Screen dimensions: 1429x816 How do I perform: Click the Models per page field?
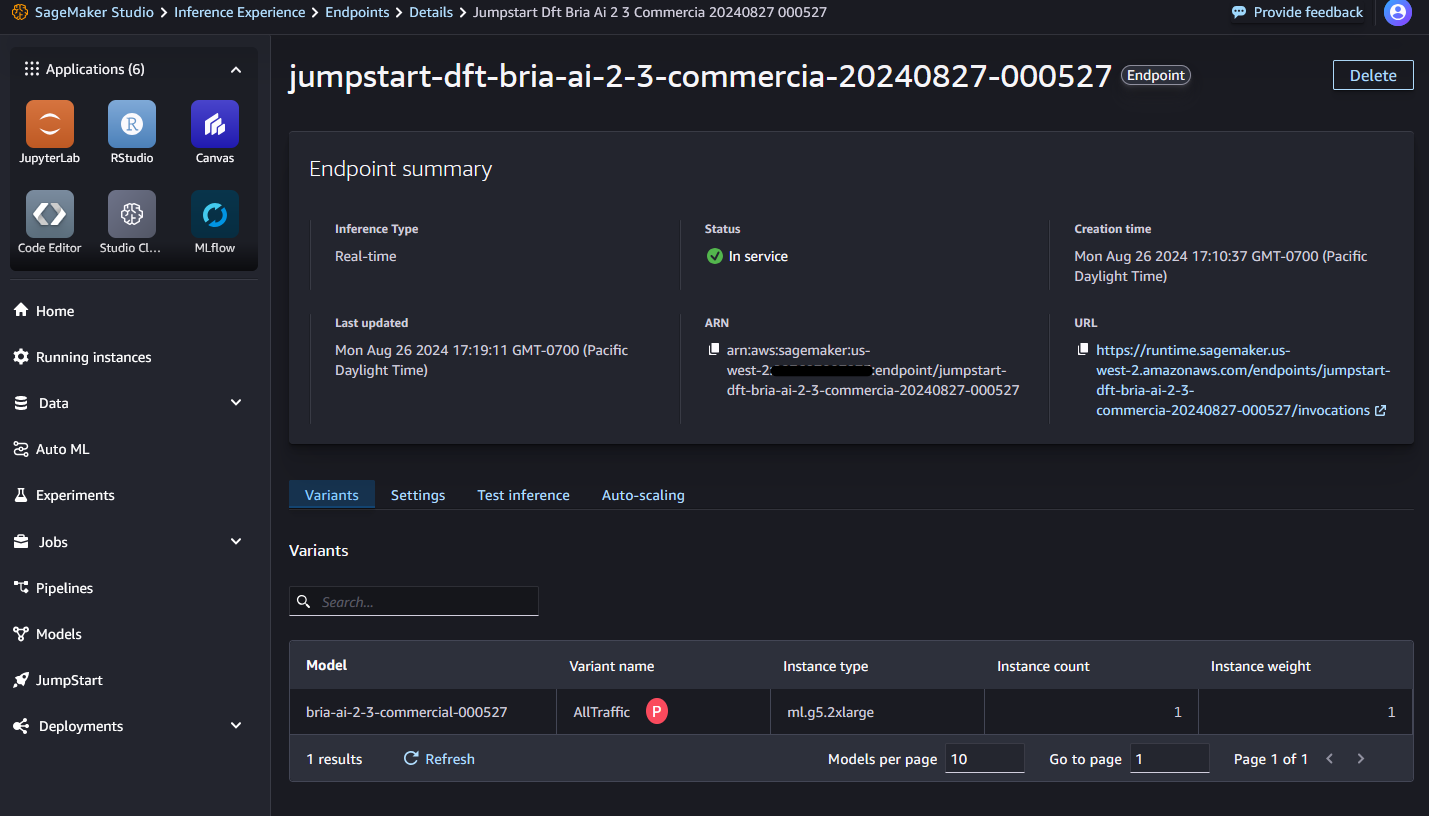tap(984, 759)
